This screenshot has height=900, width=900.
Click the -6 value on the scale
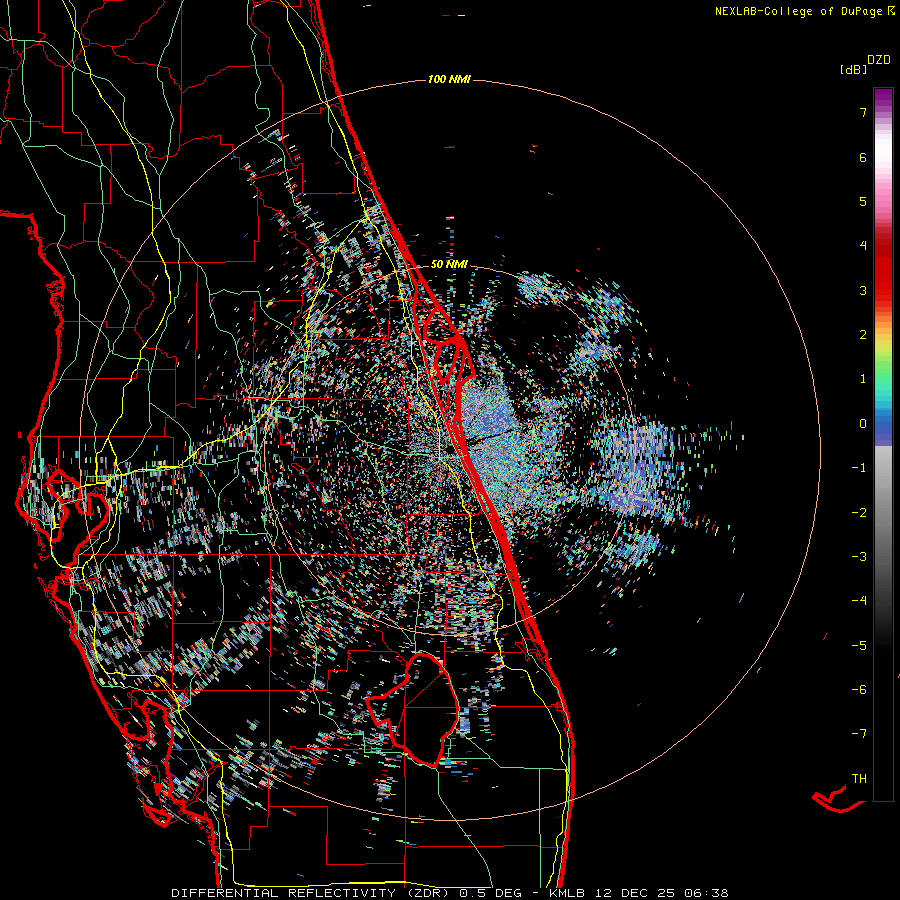859,690
